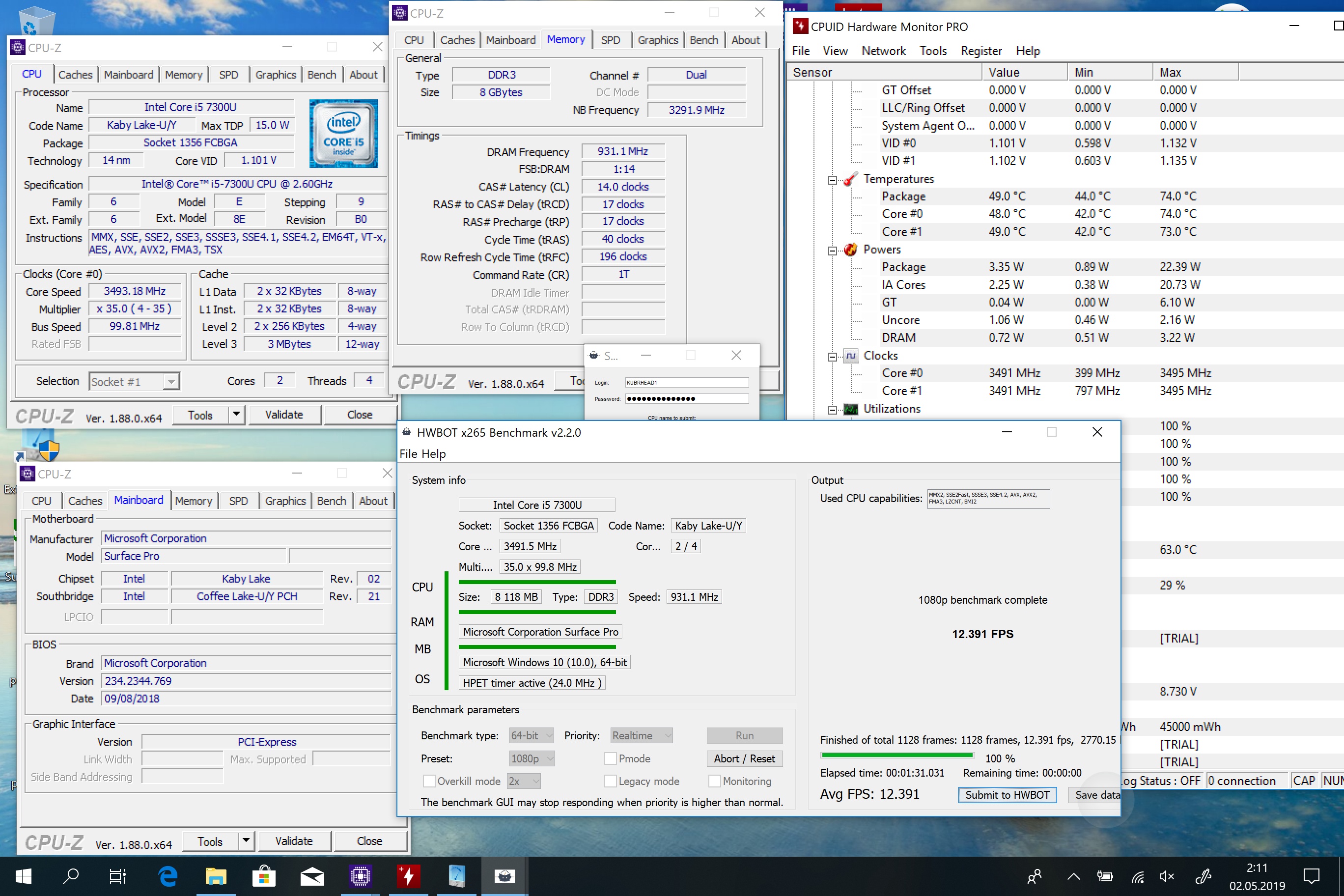
Task: Open the File menu in HWBOT x265
Action: coord(409,454)
